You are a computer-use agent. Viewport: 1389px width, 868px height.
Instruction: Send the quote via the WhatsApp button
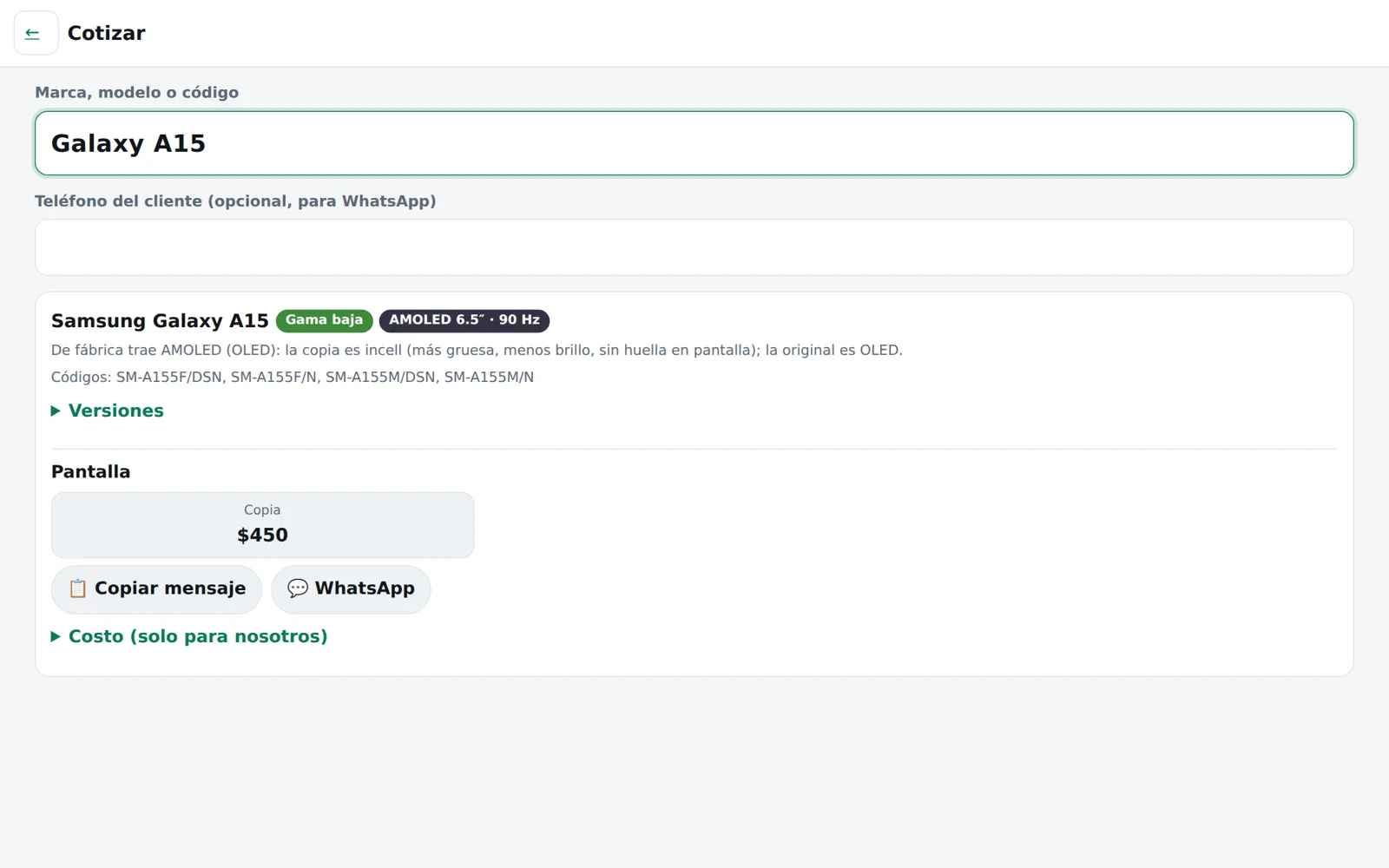351,589
